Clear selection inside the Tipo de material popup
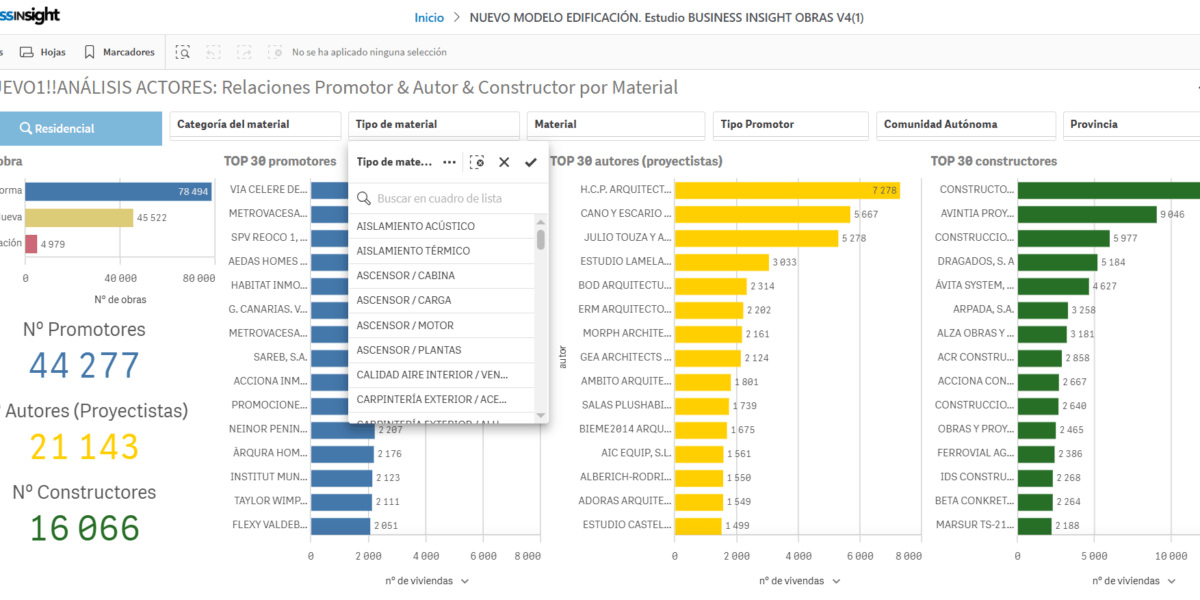Screen dimensions: 1200x600 [x=477, y=162]
